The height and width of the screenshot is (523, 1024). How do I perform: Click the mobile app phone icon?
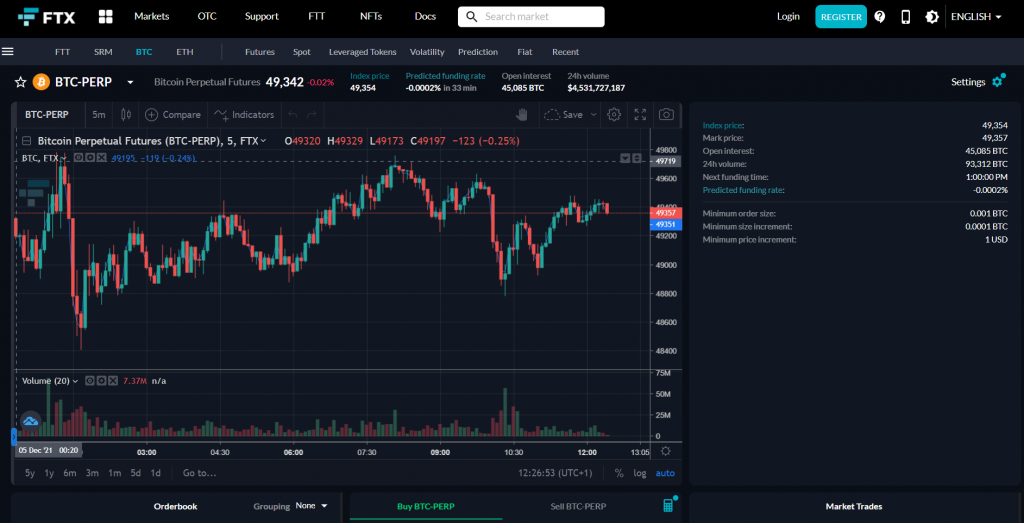[x=906, y=16]
